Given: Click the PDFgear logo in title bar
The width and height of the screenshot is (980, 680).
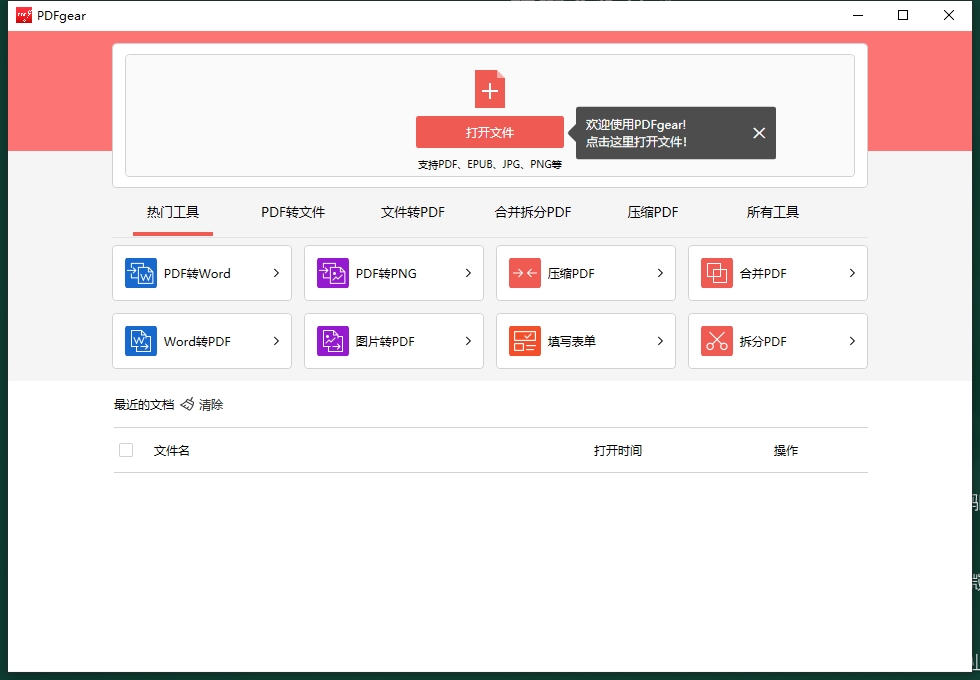Looking at the screenshot, I should point(24,15).
